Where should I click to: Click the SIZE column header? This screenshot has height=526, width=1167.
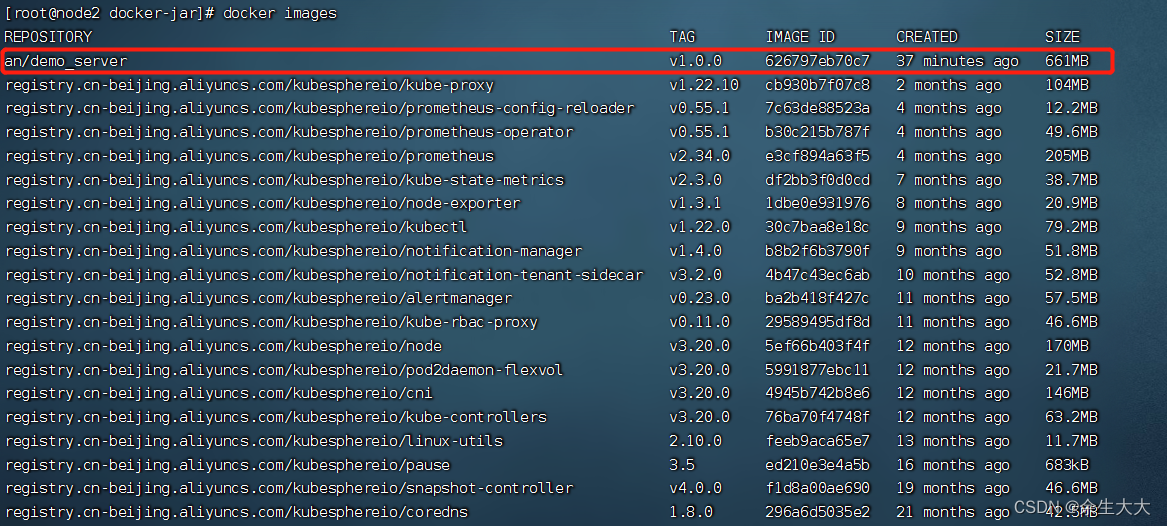pyautogui.click(x=1062, y=37)
